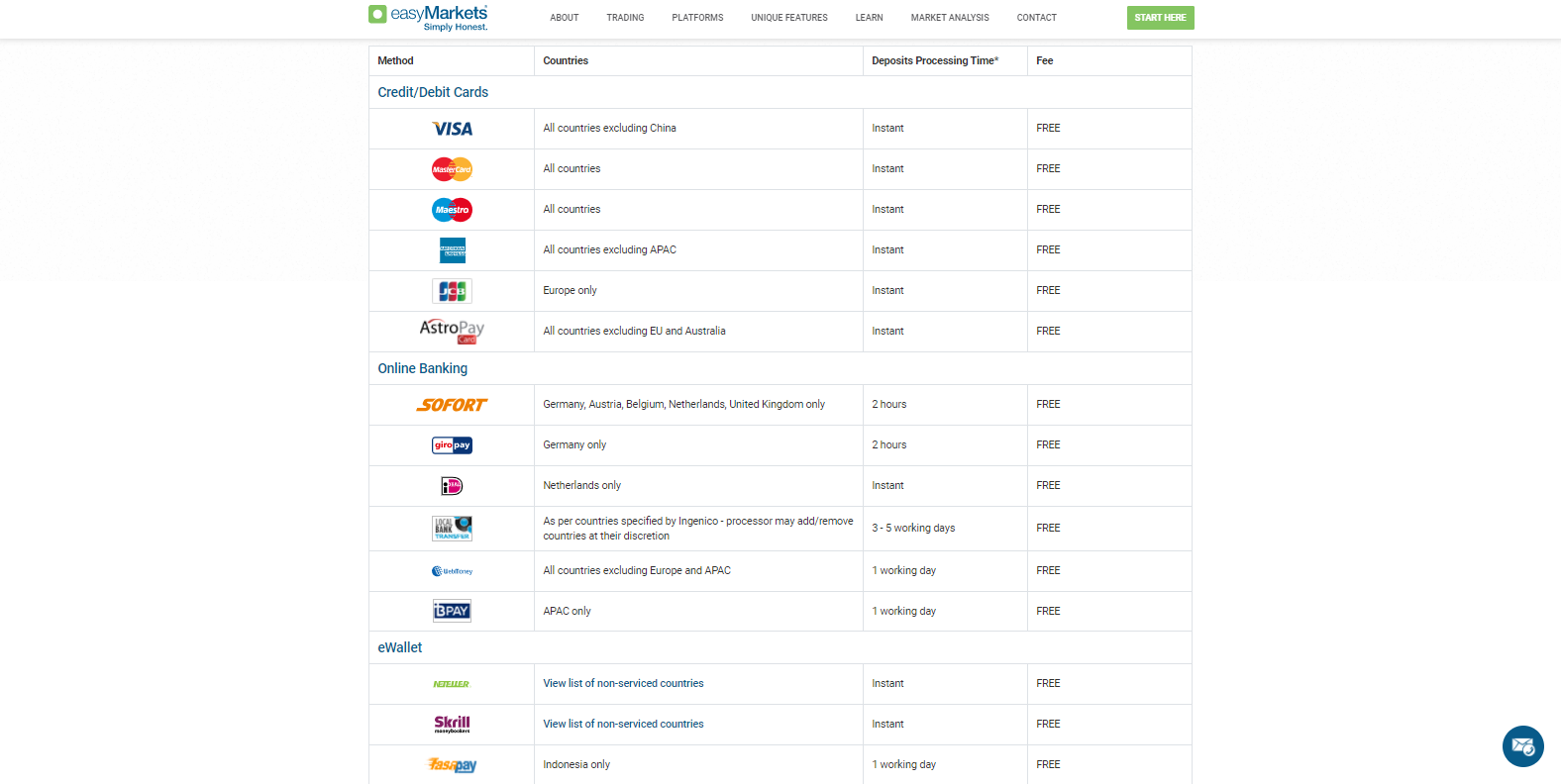The width and height of the screenshot is (1561, 784).
Task: Click the BPAY logo
Action: coord(452,611)
